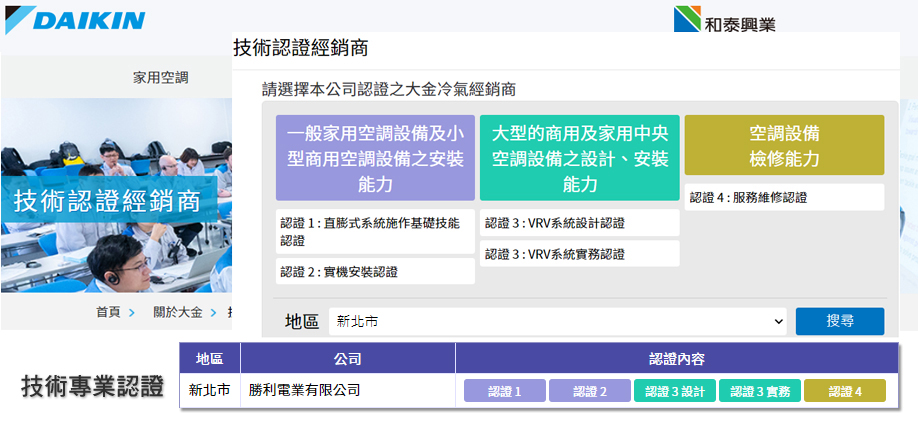Click the blue 搜尋 button
The width and height of the screenshot is (918, 421).
(x=840, y=321)
